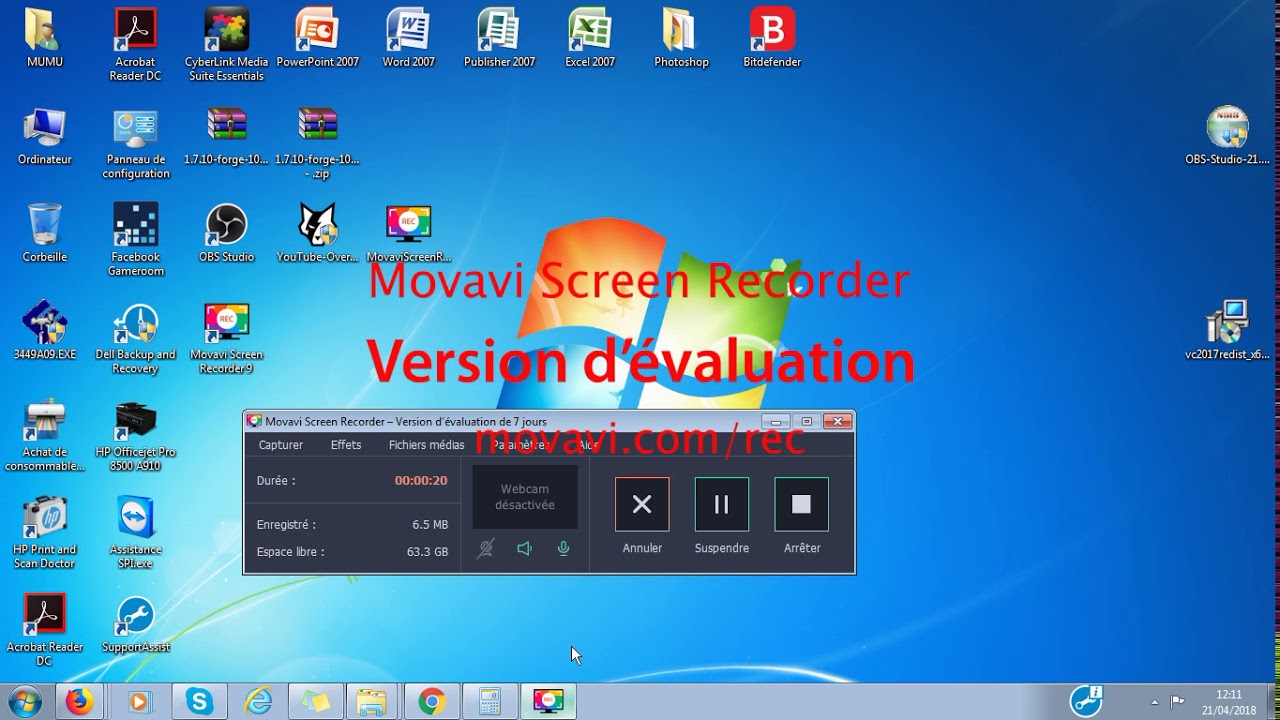Select the Publisher 2007 shortcut
Viewport: 1280px width, 720px height.
click(500, 38)
